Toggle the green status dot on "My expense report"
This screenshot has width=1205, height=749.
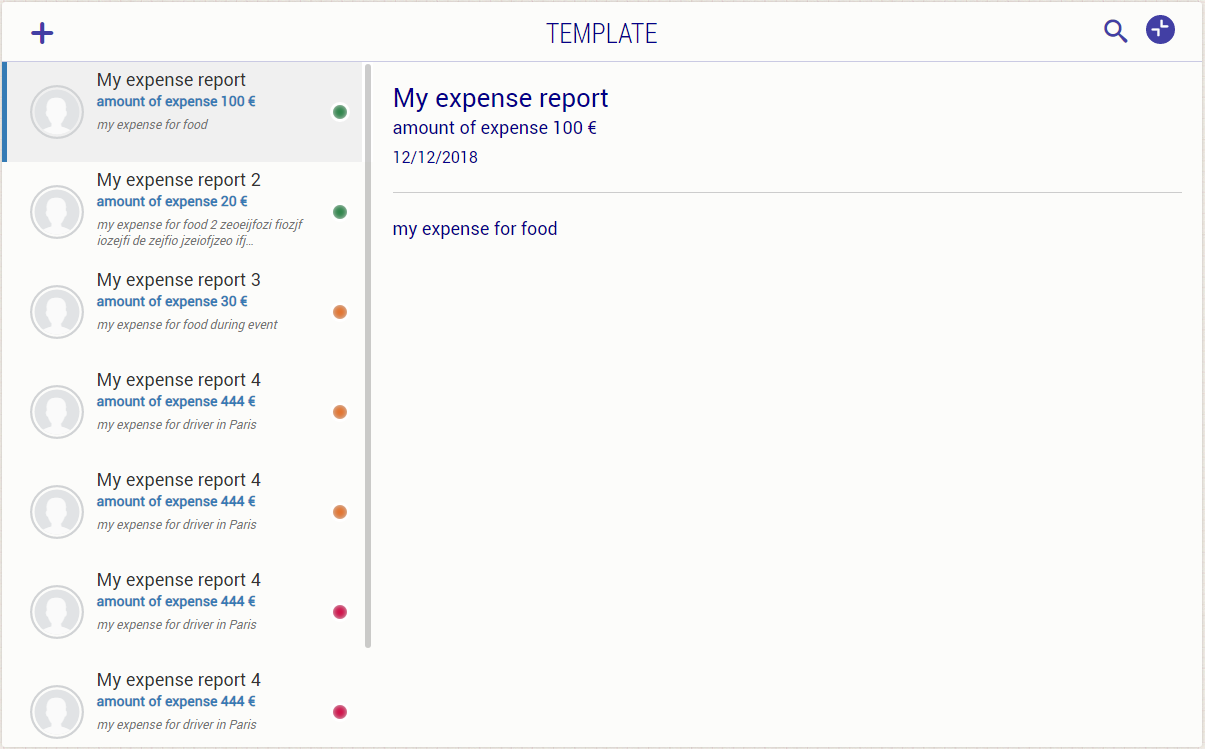[x=340, y=111]
